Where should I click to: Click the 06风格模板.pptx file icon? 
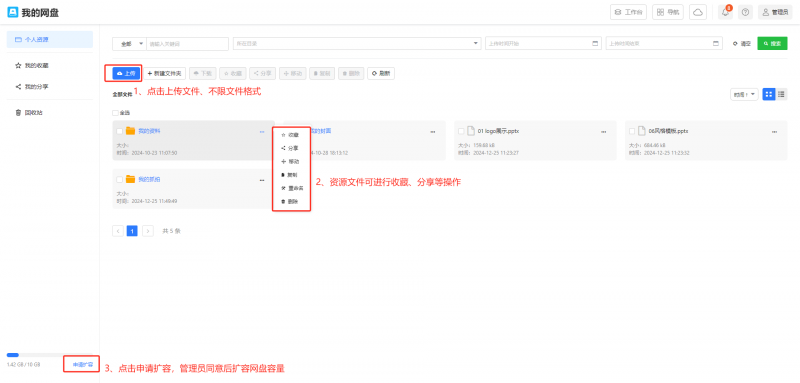coord(642,131)
